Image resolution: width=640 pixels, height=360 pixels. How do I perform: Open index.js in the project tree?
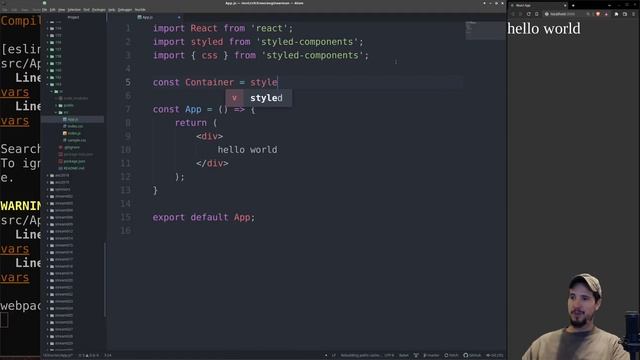pos(74,133)
